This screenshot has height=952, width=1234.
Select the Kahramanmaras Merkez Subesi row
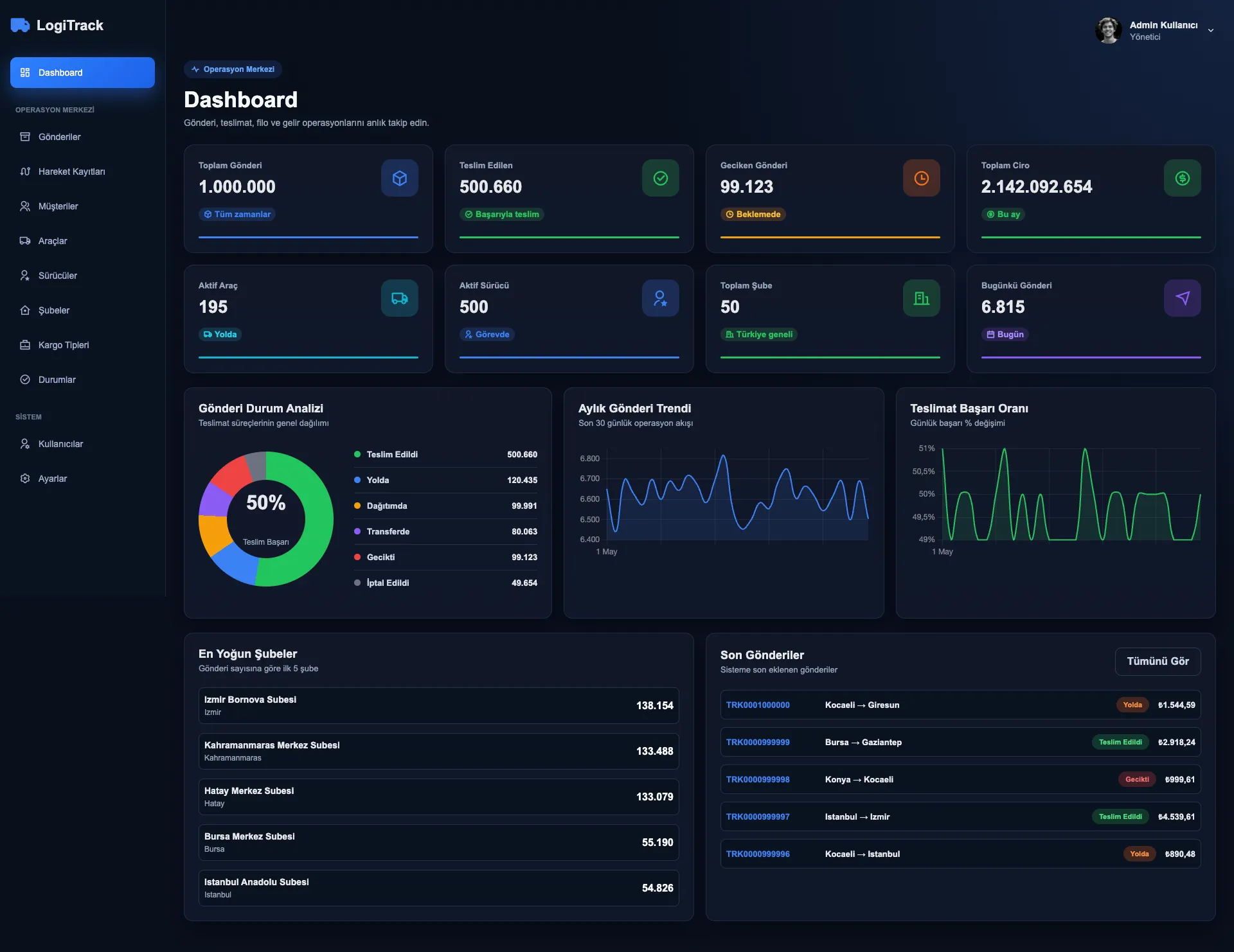439,752
